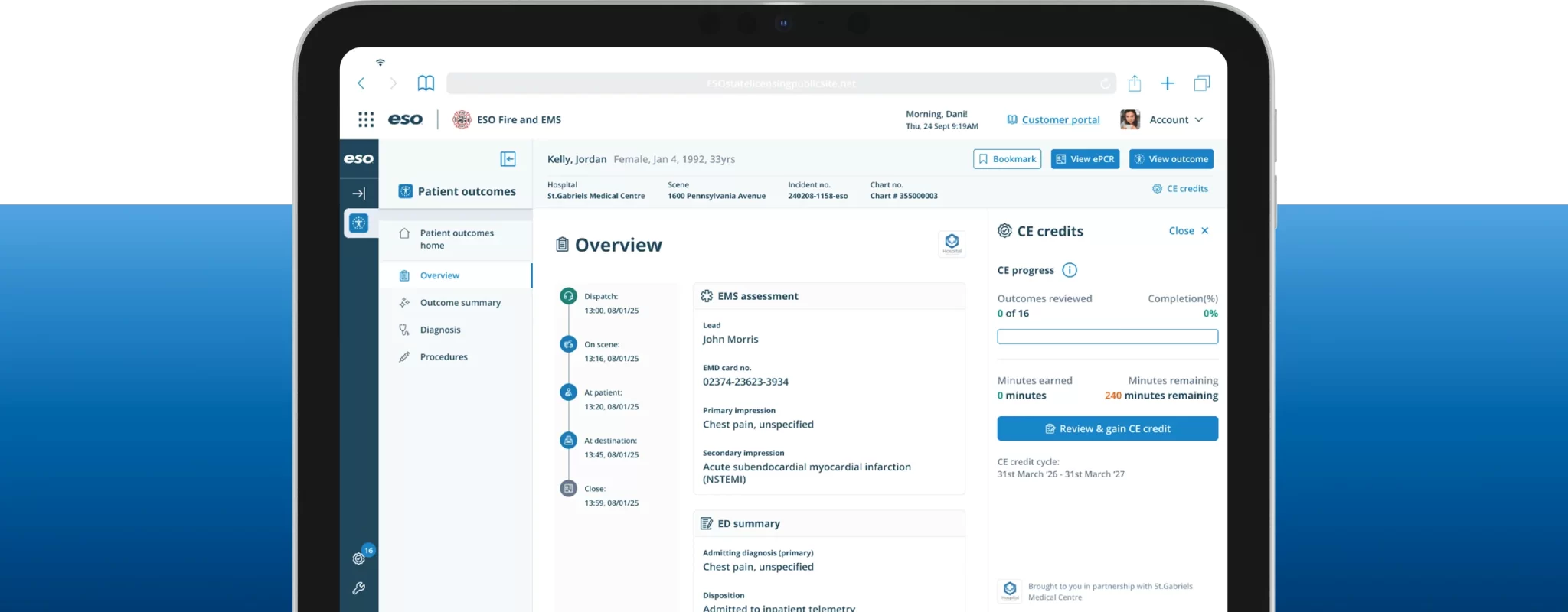Click the eso logo in top header
Image resolution: width=1568 pixels, height=612 pixels.
point(405,119)
